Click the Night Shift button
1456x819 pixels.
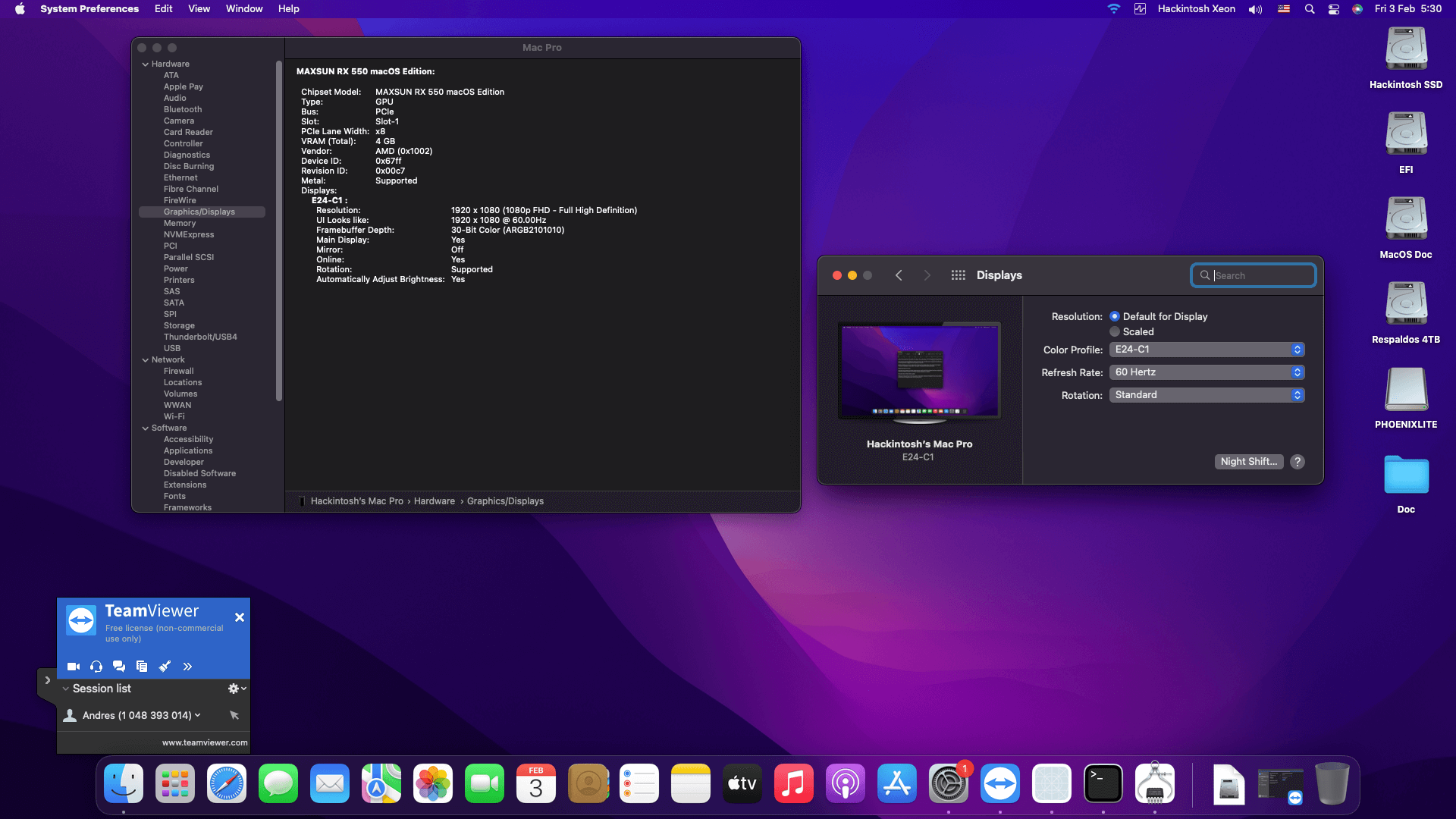point(1248,462)
